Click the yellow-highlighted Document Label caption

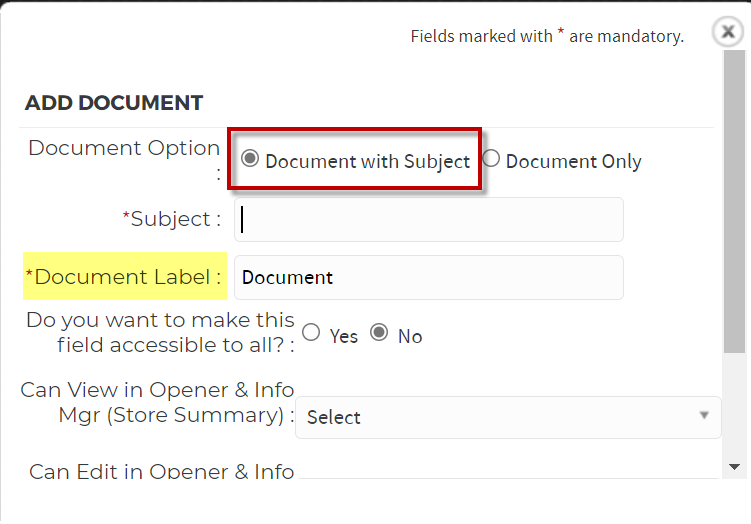tap(125, 276)
